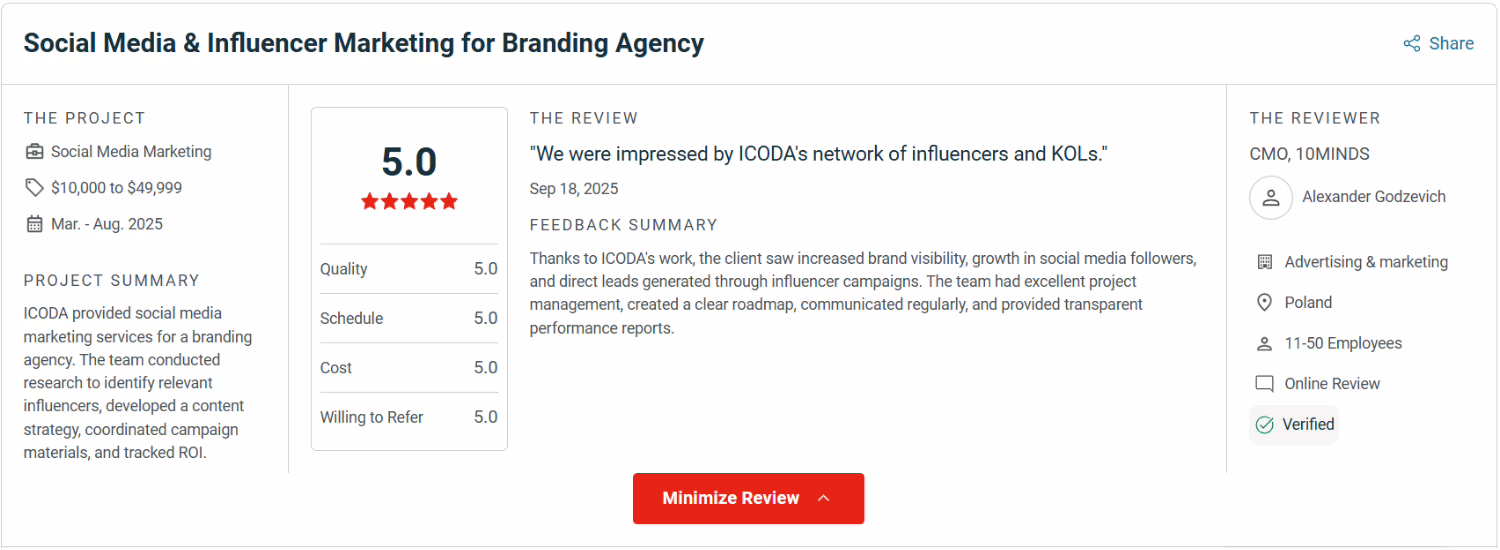Click the reviewer avatar icon
The height and width of the screenshot is (550, 1500).
point(1271,197)
